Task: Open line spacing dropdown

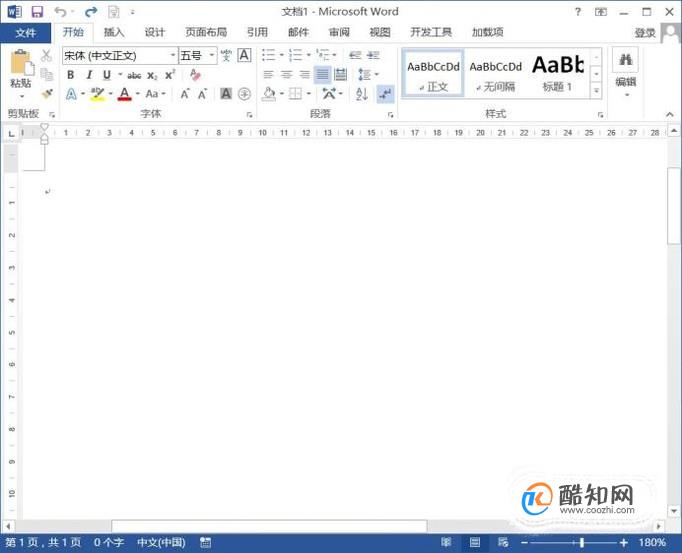Action: click(368, 74)
